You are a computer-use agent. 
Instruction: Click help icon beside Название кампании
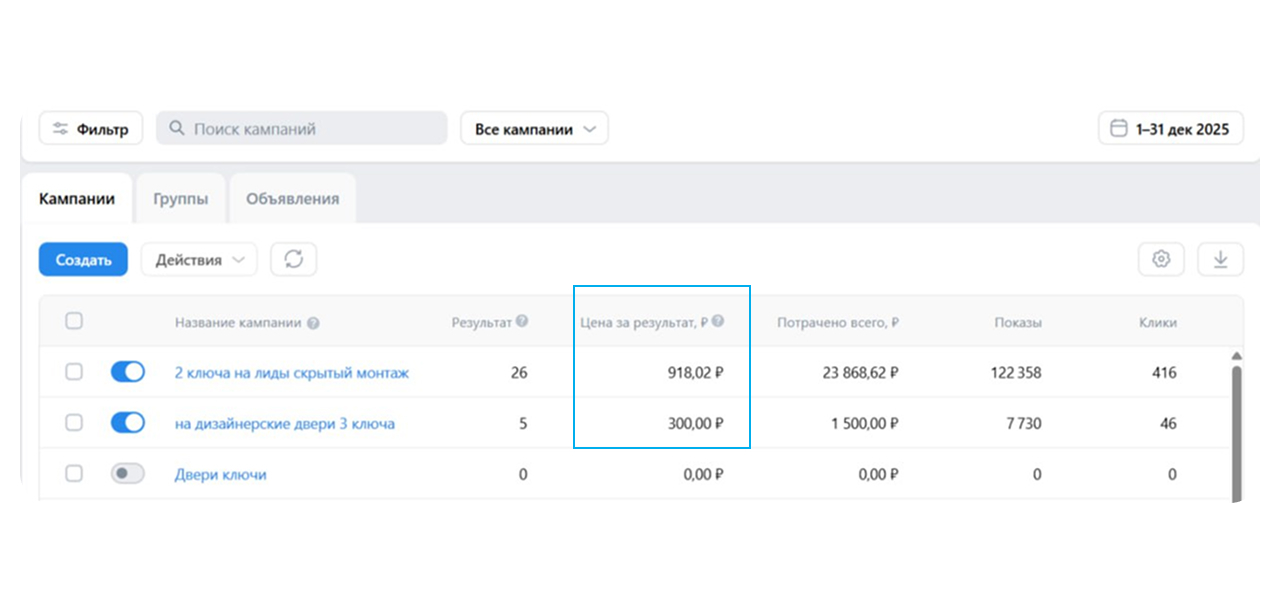(313, 323)
